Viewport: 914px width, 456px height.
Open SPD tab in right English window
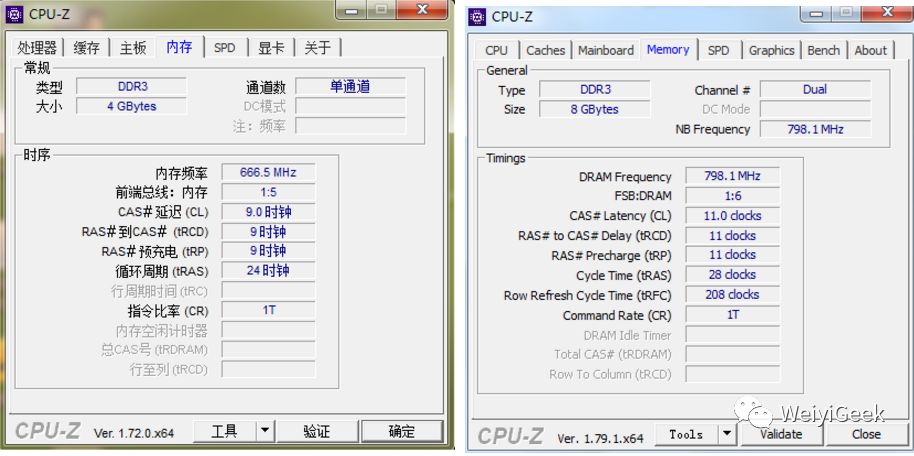tap(718, 50)
